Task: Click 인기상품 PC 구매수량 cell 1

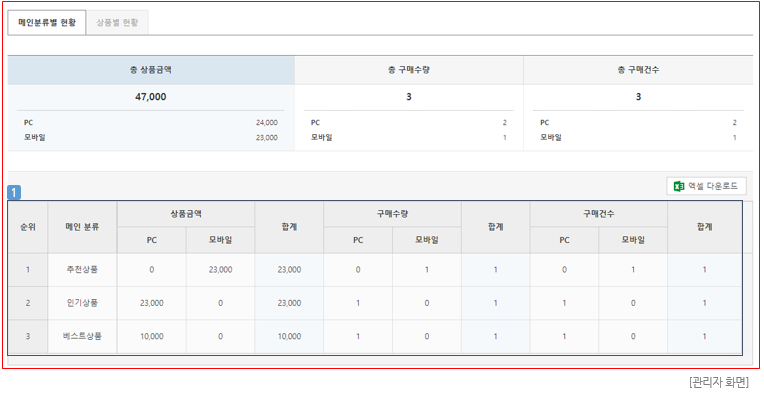Action: (x=358, y=303)
